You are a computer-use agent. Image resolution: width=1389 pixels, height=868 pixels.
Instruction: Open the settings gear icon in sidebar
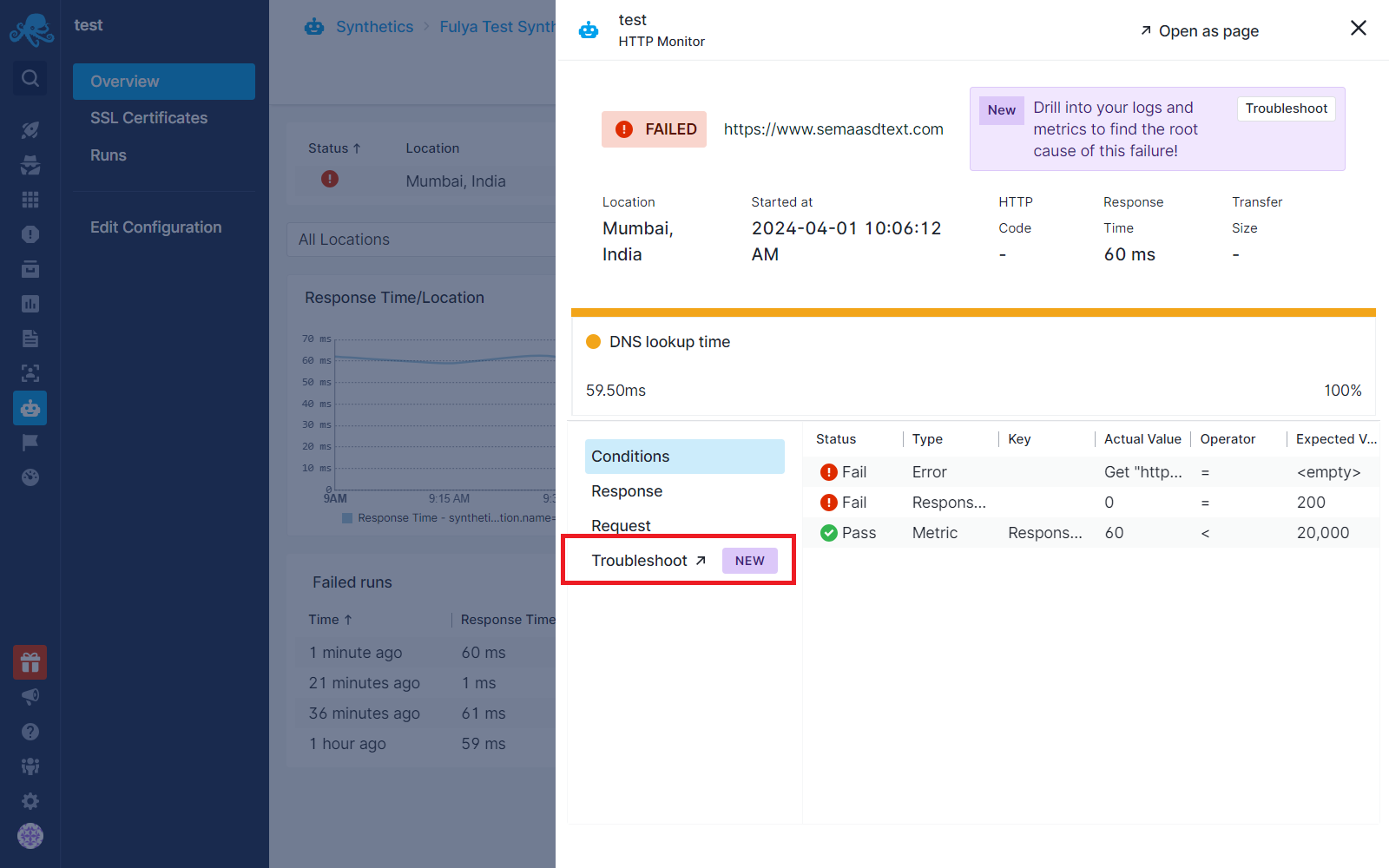tap(30, 801)
